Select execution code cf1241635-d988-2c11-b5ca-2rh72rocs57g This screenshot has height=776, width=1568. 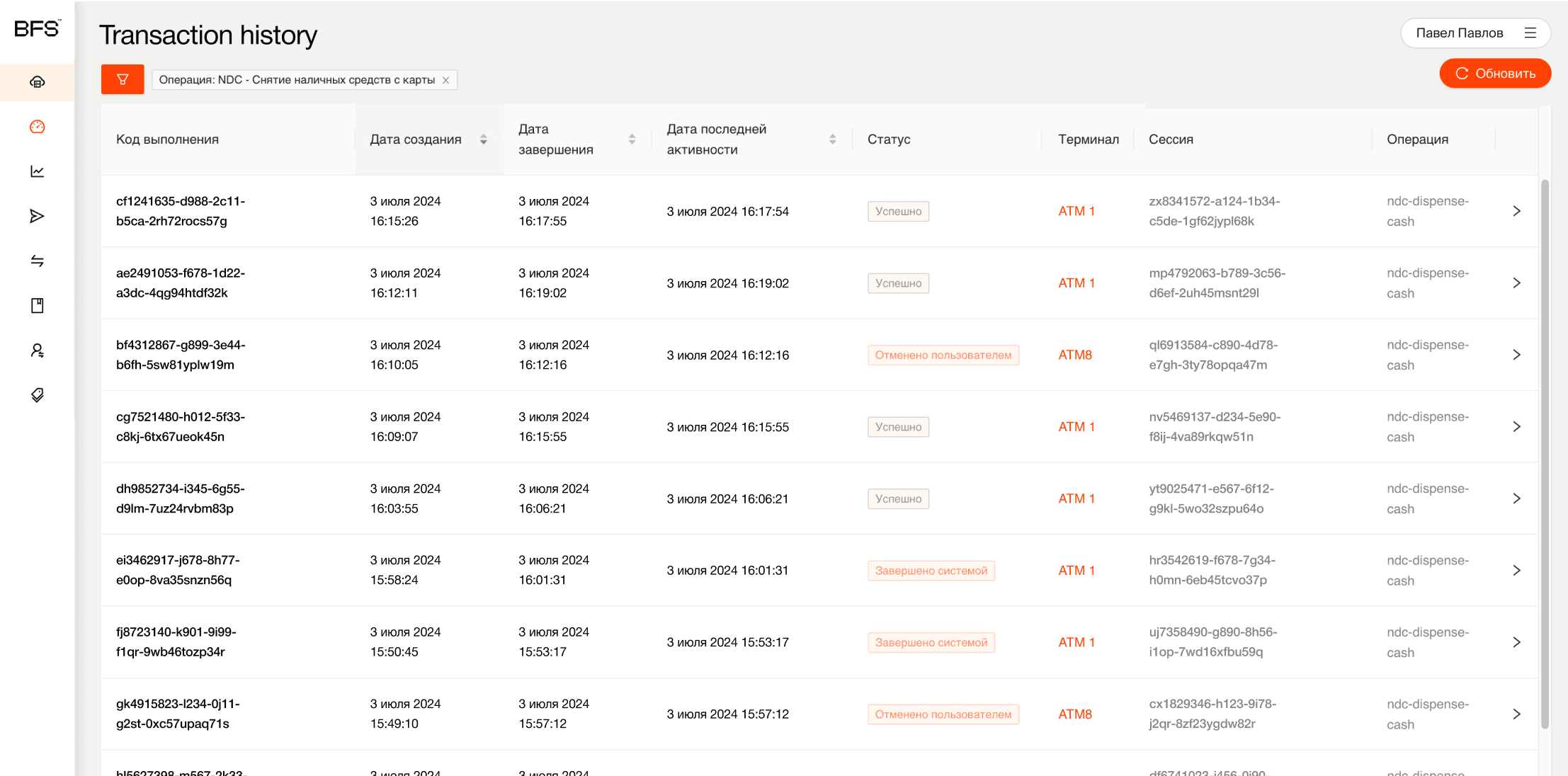coord(181,211)
